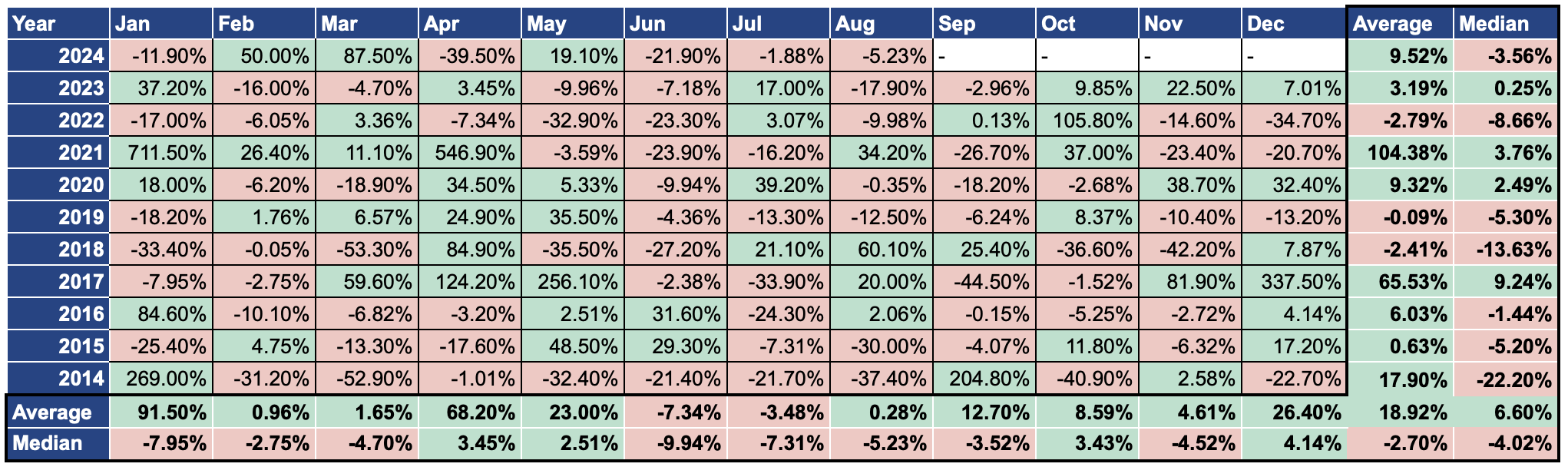
Task: Click the Median row label at the bottom
Action: 57,444
